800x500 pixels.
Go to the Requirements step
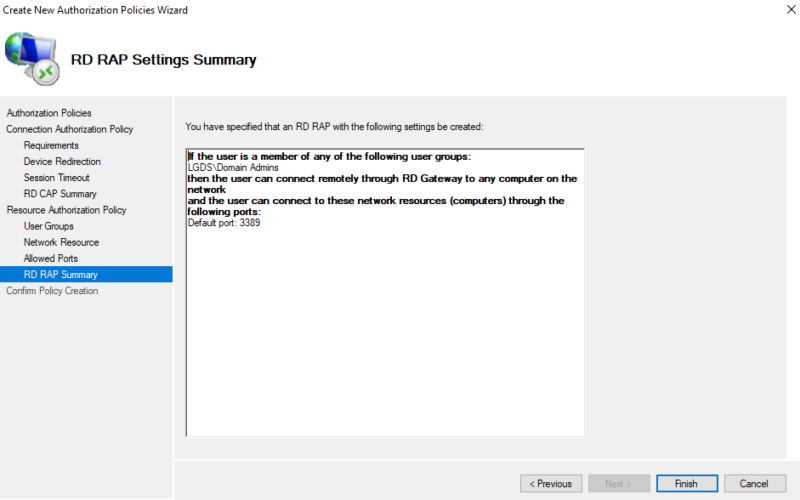[x=51, y=145]
